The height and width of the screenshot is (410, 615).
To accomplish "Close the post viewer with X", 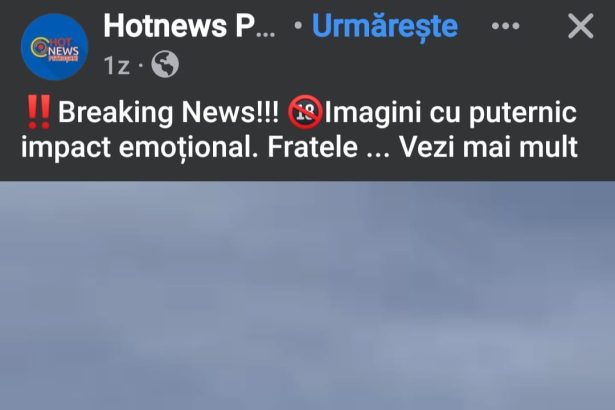I will [580, 26].
